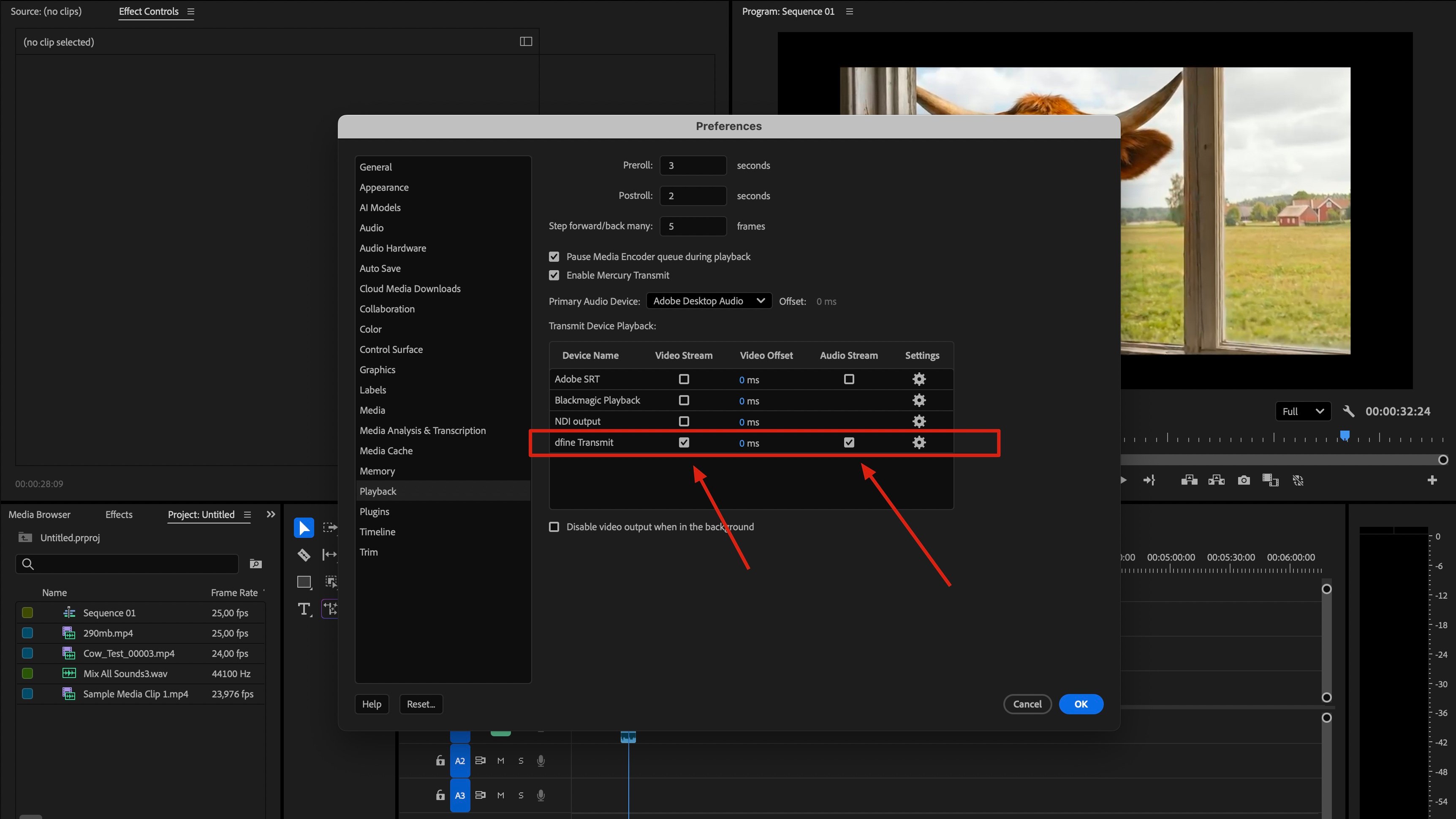Click the Program monitor blue playhead
Screen dimensions: 1456x819
1345,435
